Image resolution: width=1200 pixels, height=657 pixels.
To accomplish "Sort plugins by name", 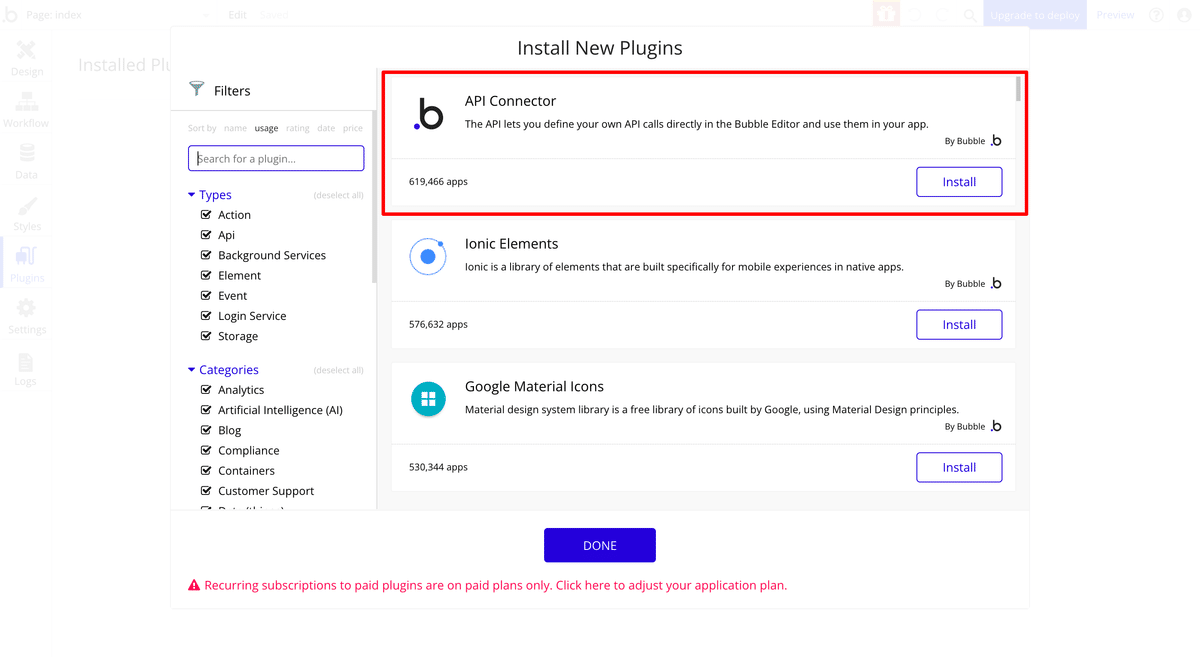I will click(x=235, y=128).
